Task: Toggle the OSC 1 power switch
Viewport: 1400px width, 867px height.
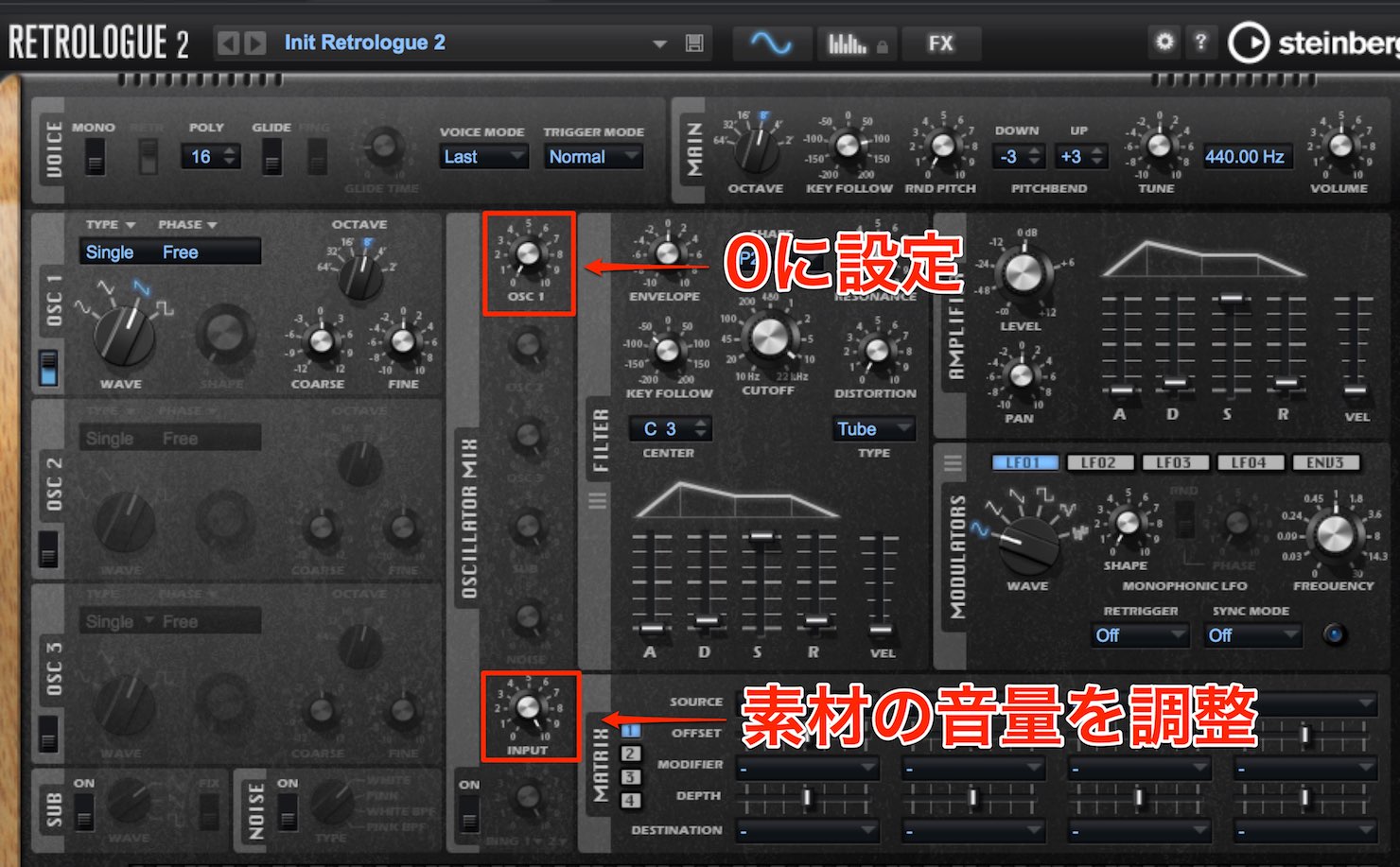Action: coord(48,369)
